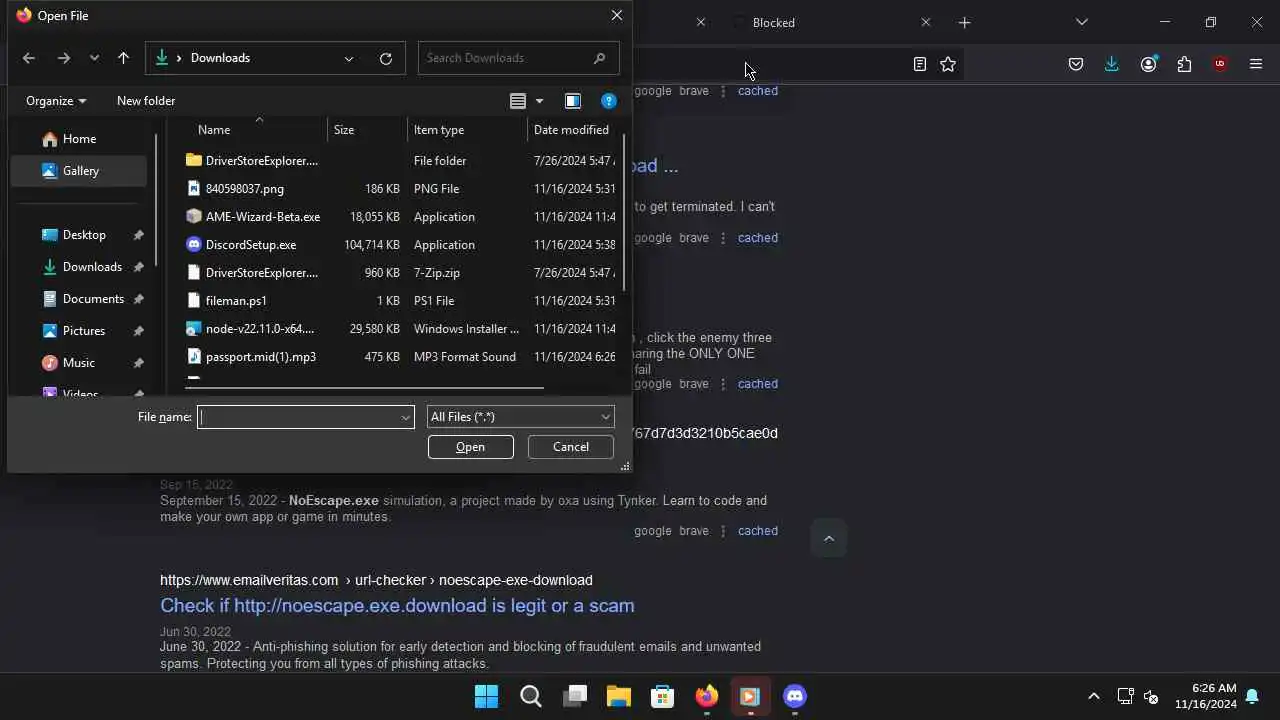The height and width of the screenshot is (720, 1280).
Task: Open uBlock Origin extension icon
Action: click(x=1220, y=64)
